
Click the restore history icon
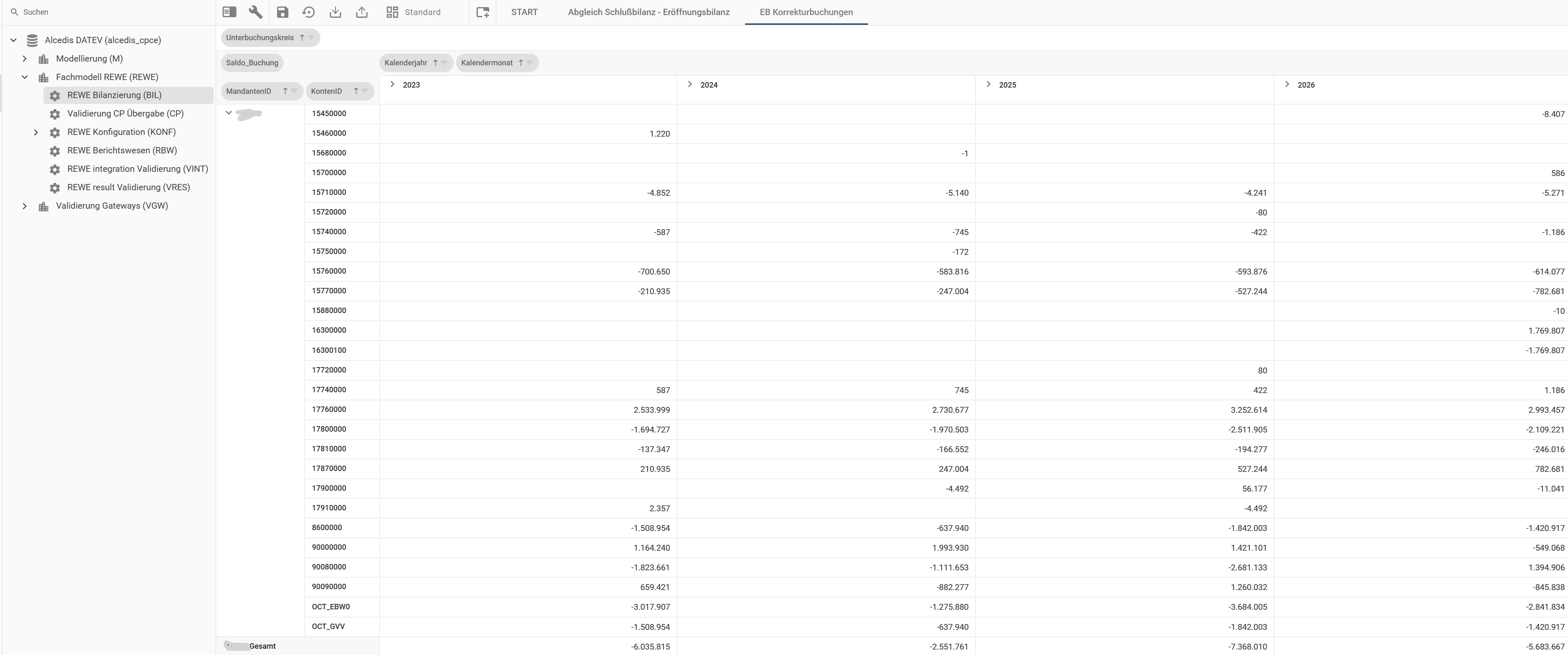click(309, 12)
